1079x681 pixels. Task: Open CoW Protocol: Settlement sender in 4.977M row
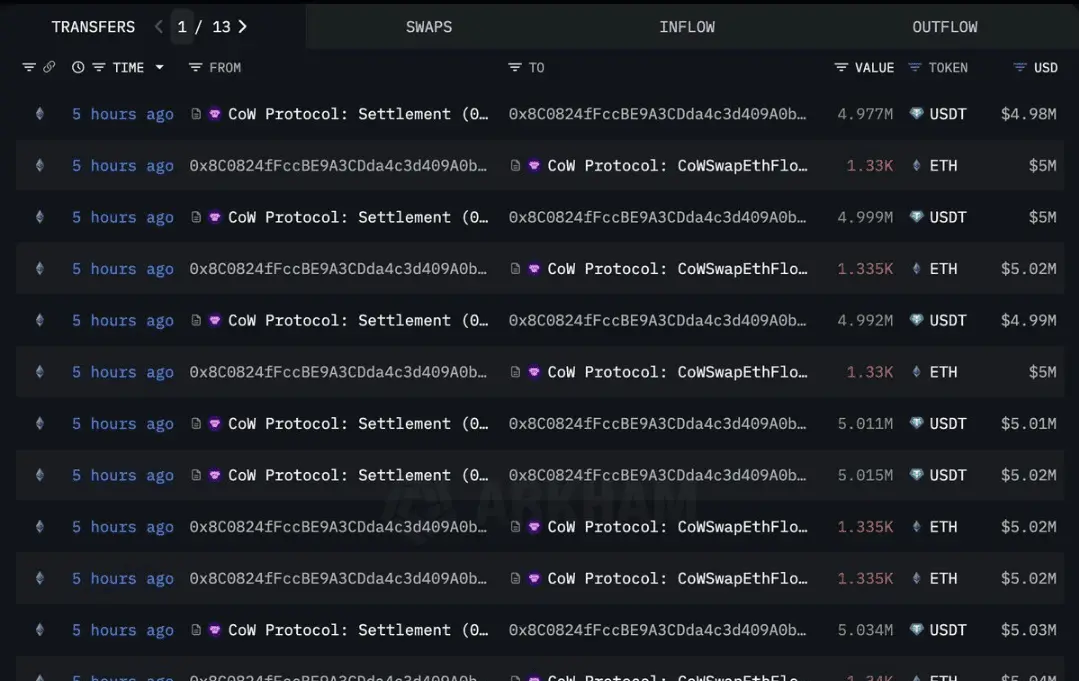coord(358,114)
